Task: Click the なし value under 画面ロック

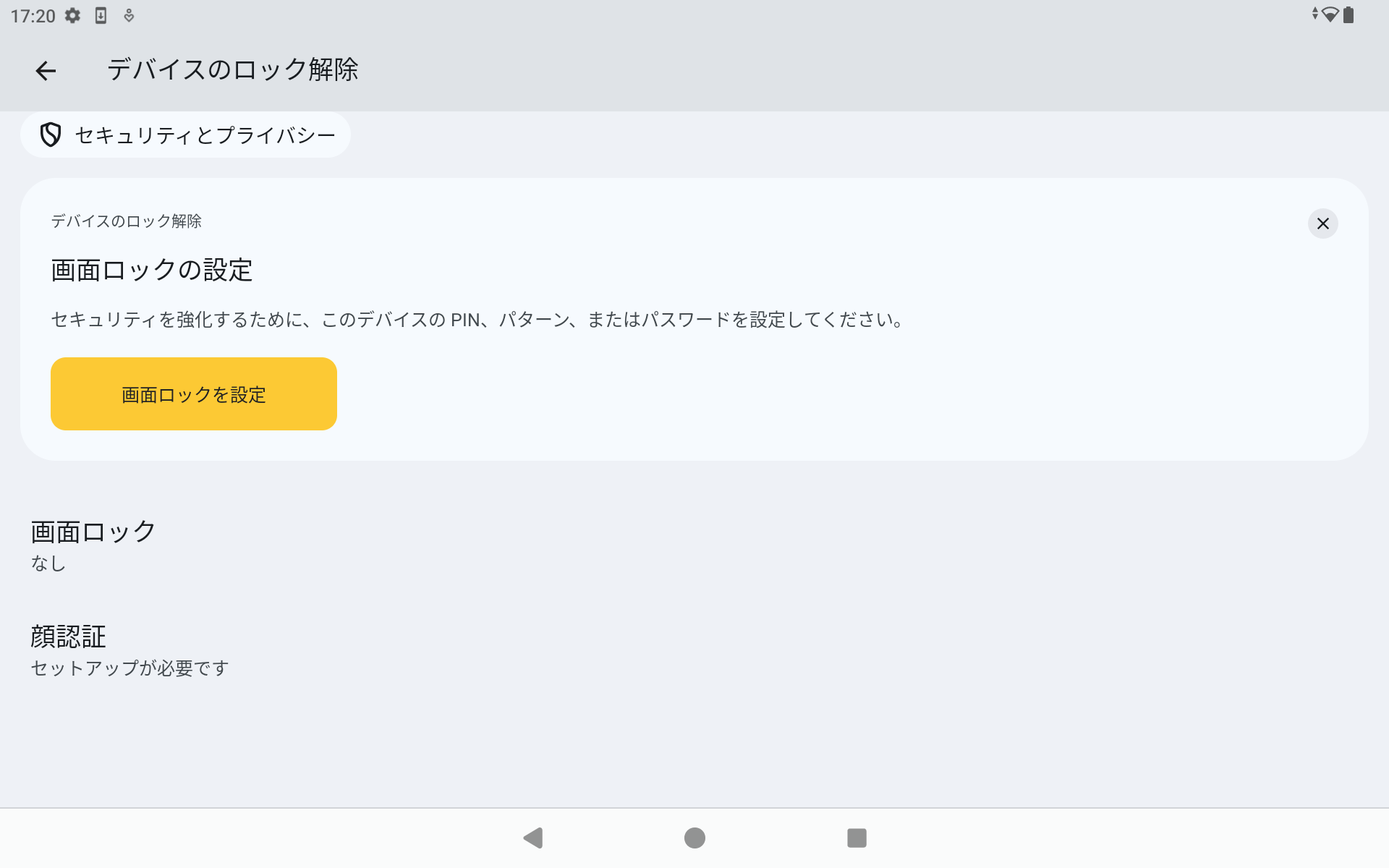Action: 48,563
